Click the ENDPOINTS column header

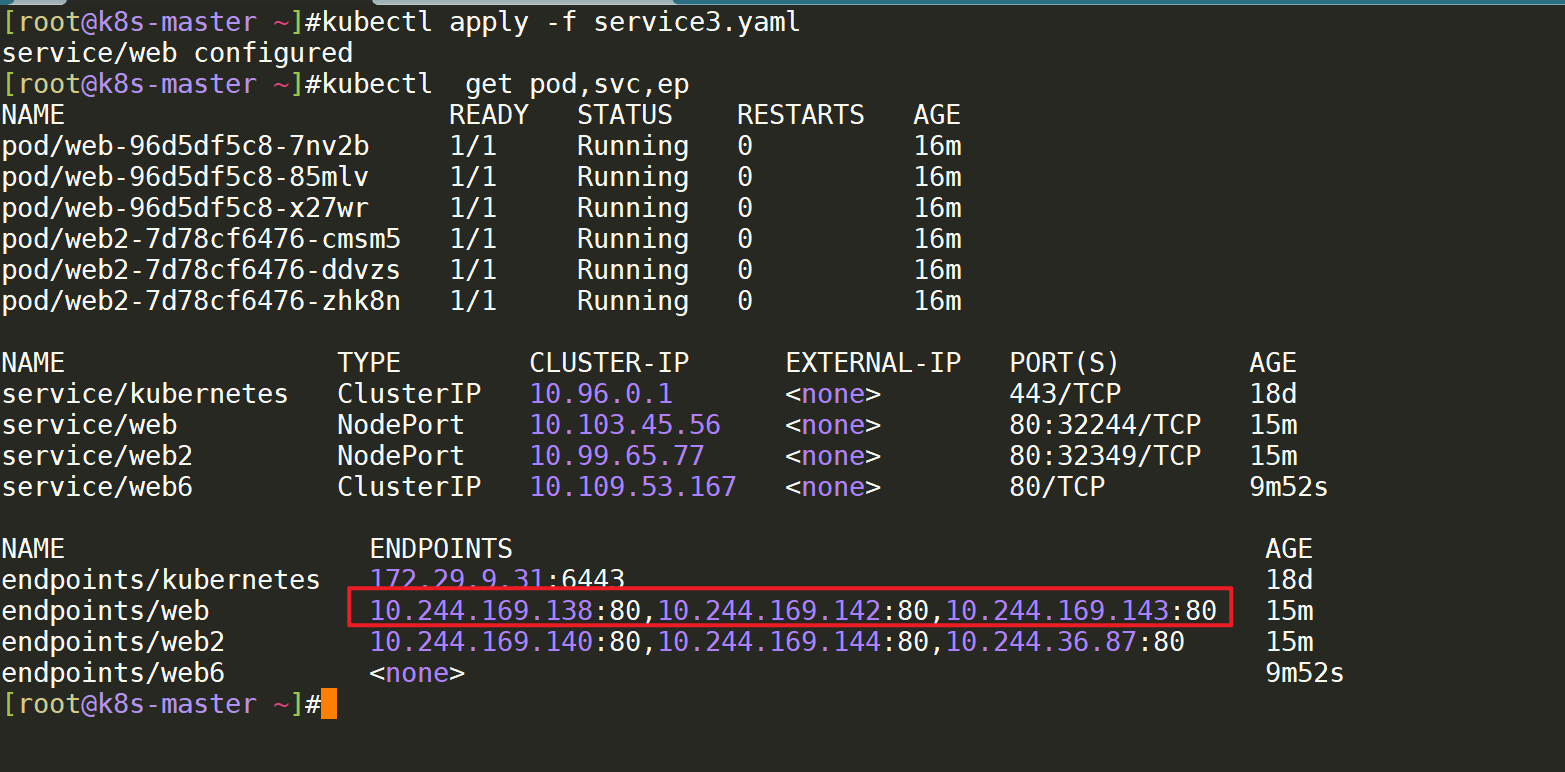[x=441, y=549]
